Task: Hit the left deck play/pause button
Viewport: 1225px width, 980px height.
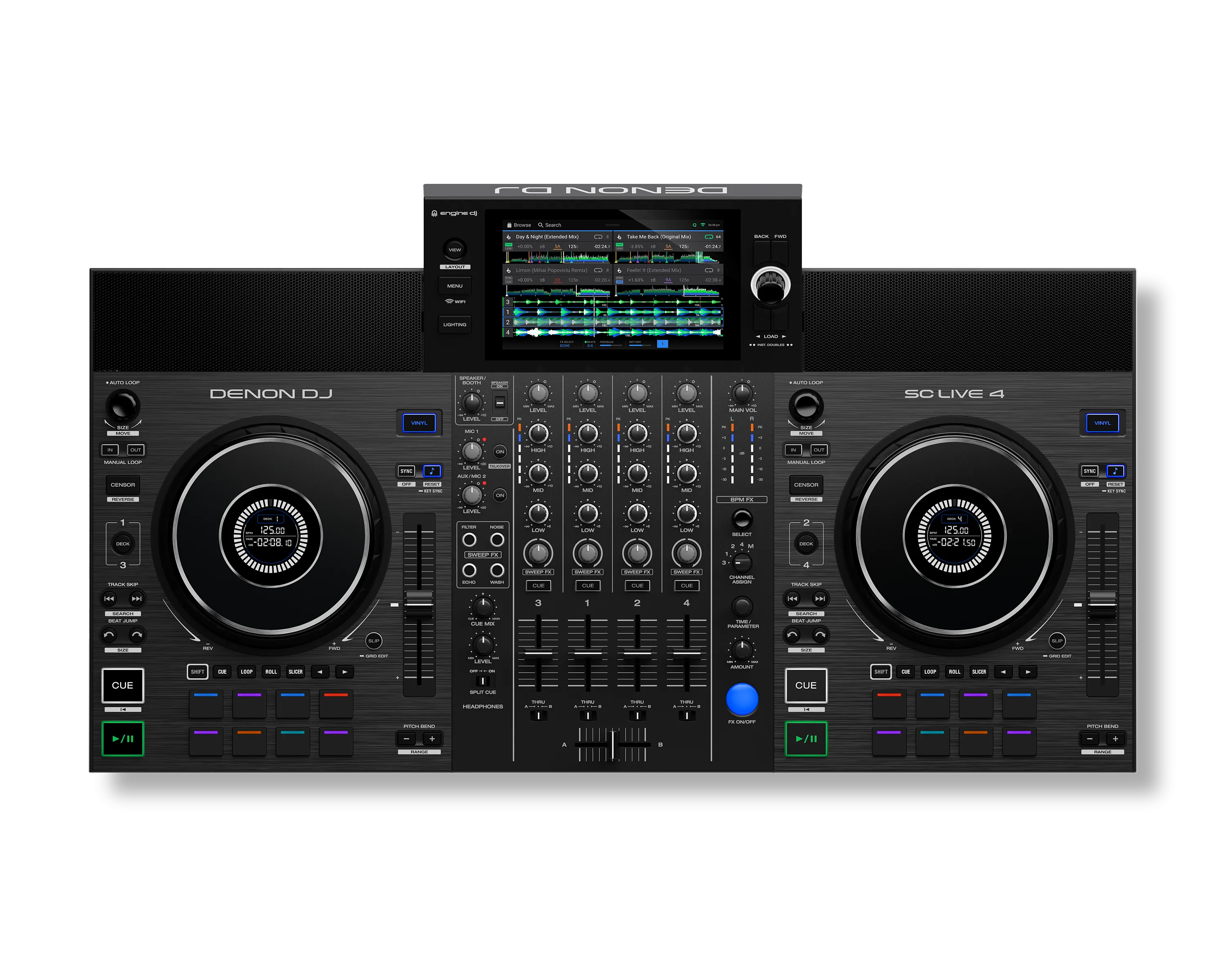Action: tap(123, 739)
